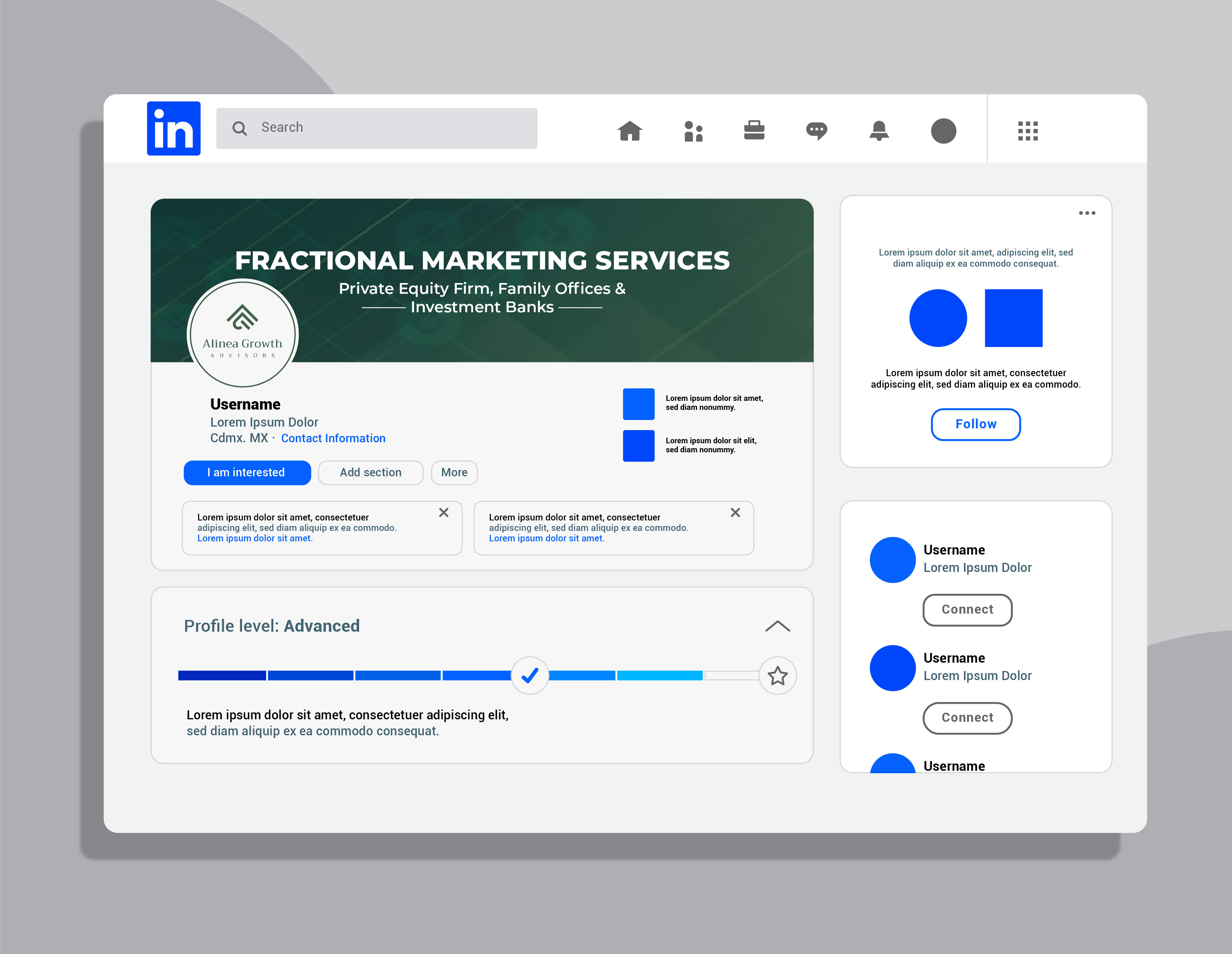Click the checkmark marker on progress bar
Image resolution: width=1232 pixels, height=954 pixels.
(x=530, y=675)
